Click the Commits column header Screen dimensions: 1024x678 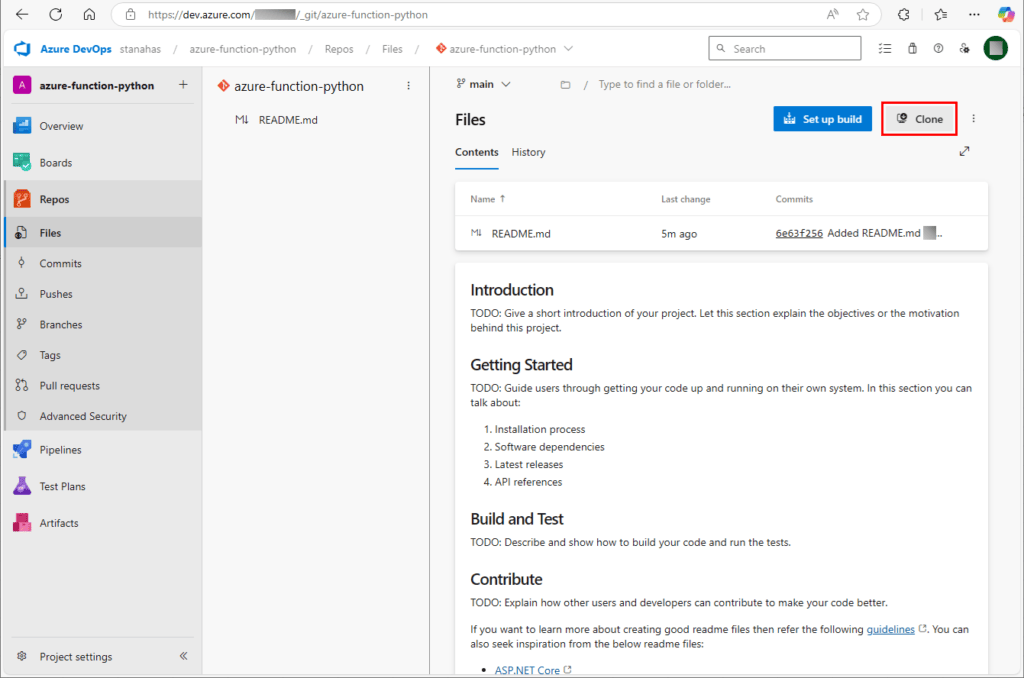[794, 199]
